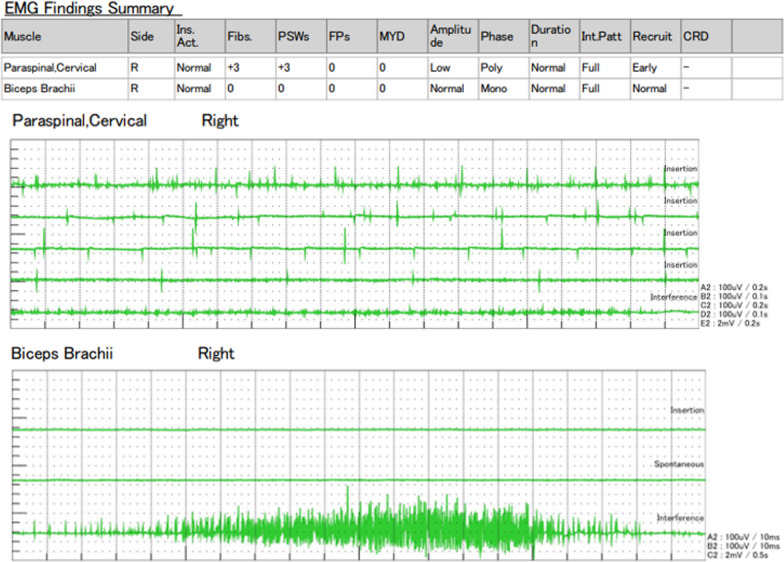
Task: Click the Biceps Brachii table cell
Action: coord(64,88)
